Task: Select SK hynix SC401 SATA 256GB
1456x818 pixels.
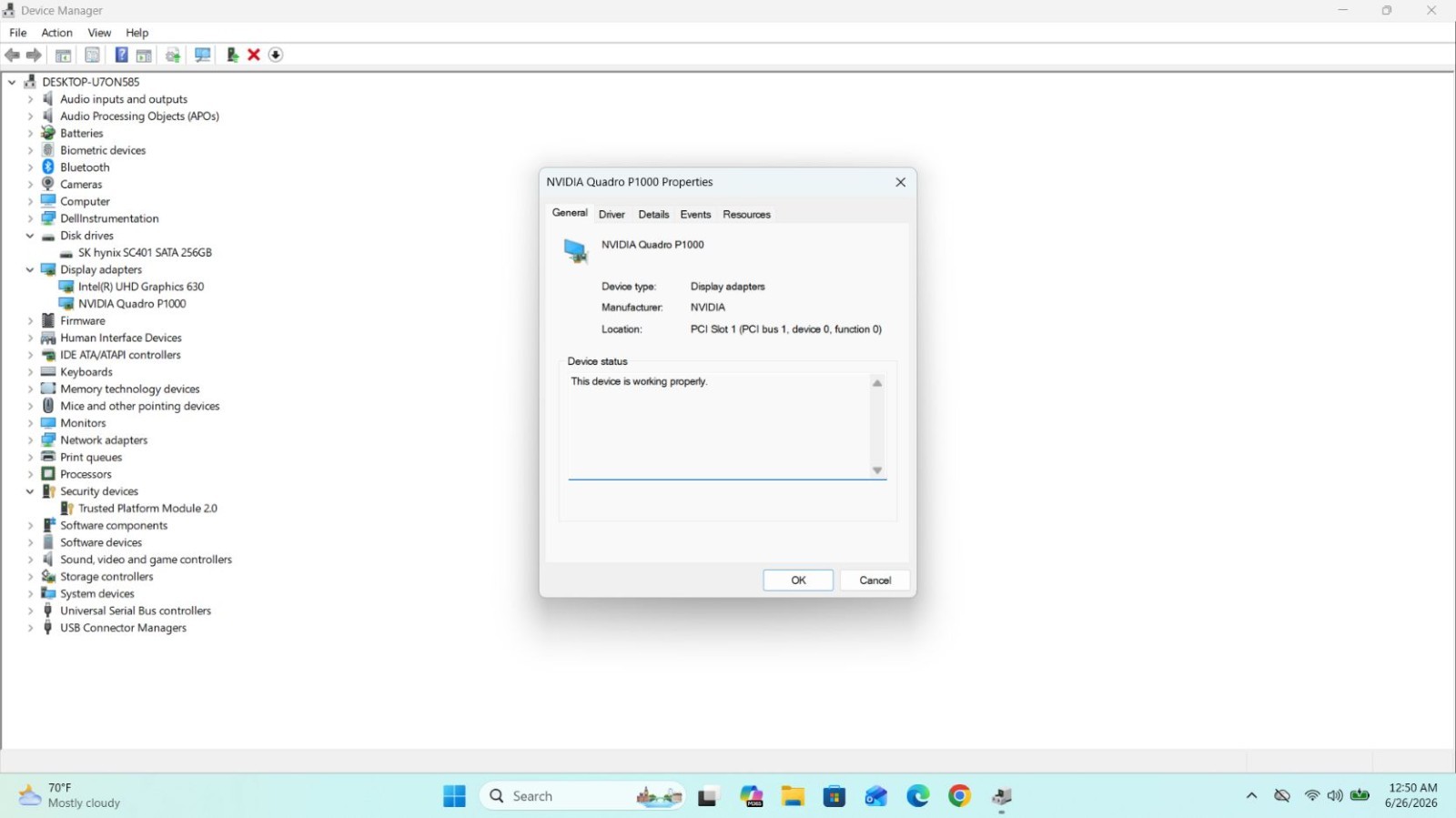Action: tap(145, 253)
